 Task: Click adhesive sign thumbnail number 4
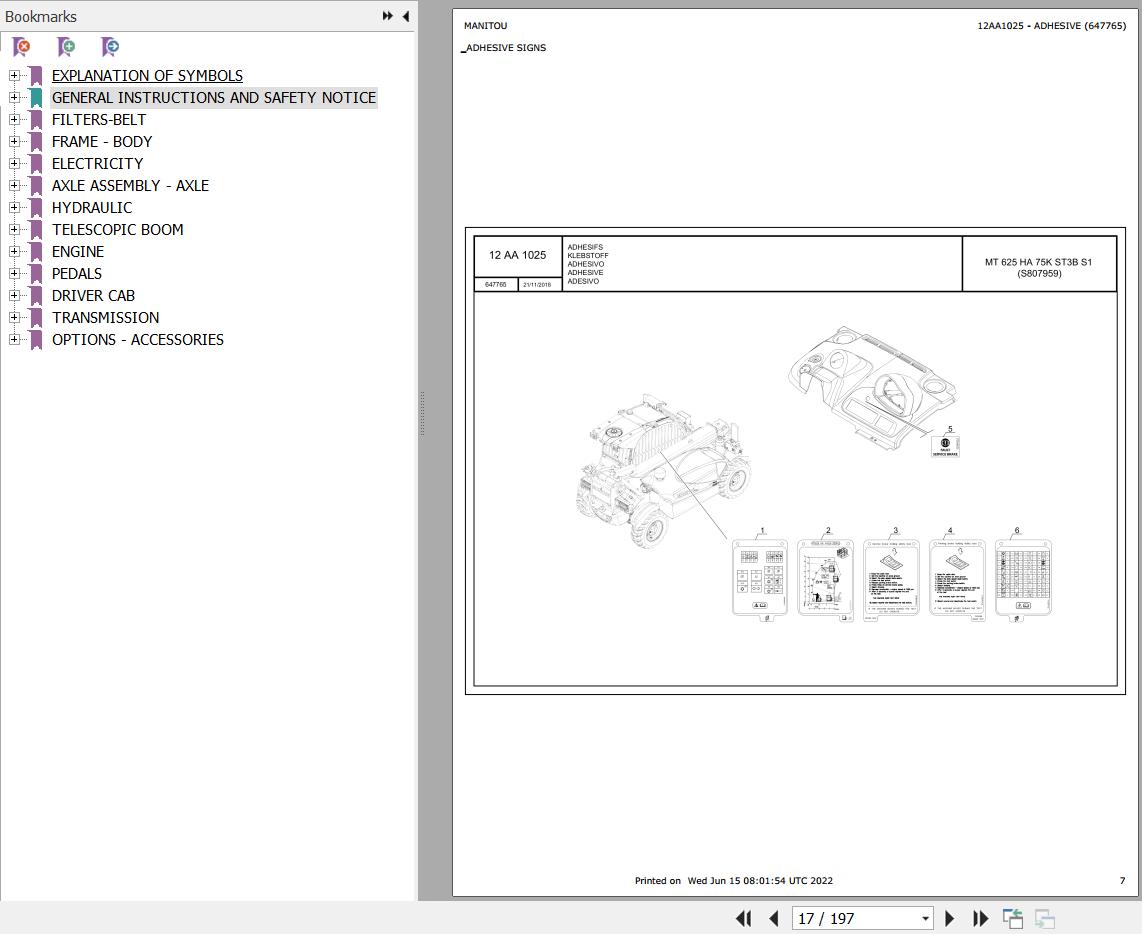957,579
